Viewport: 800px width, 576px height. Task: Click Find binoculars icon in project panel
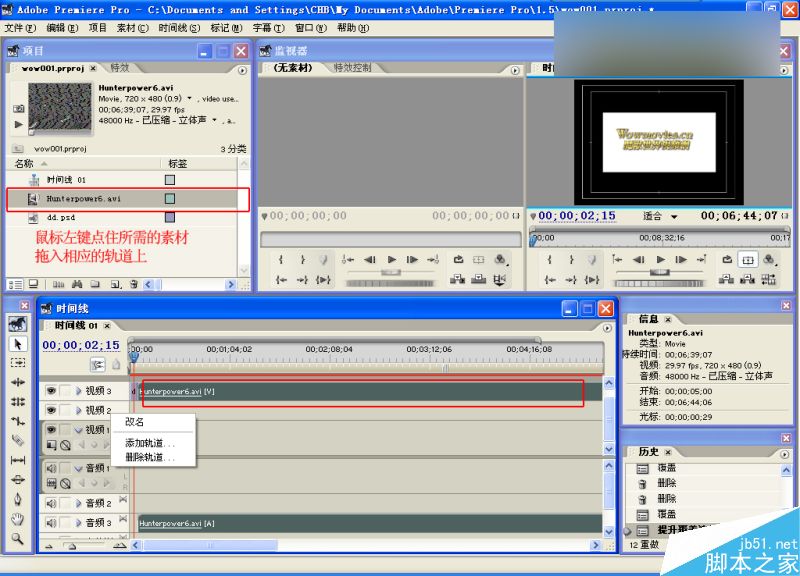click(x=77, y=284)
